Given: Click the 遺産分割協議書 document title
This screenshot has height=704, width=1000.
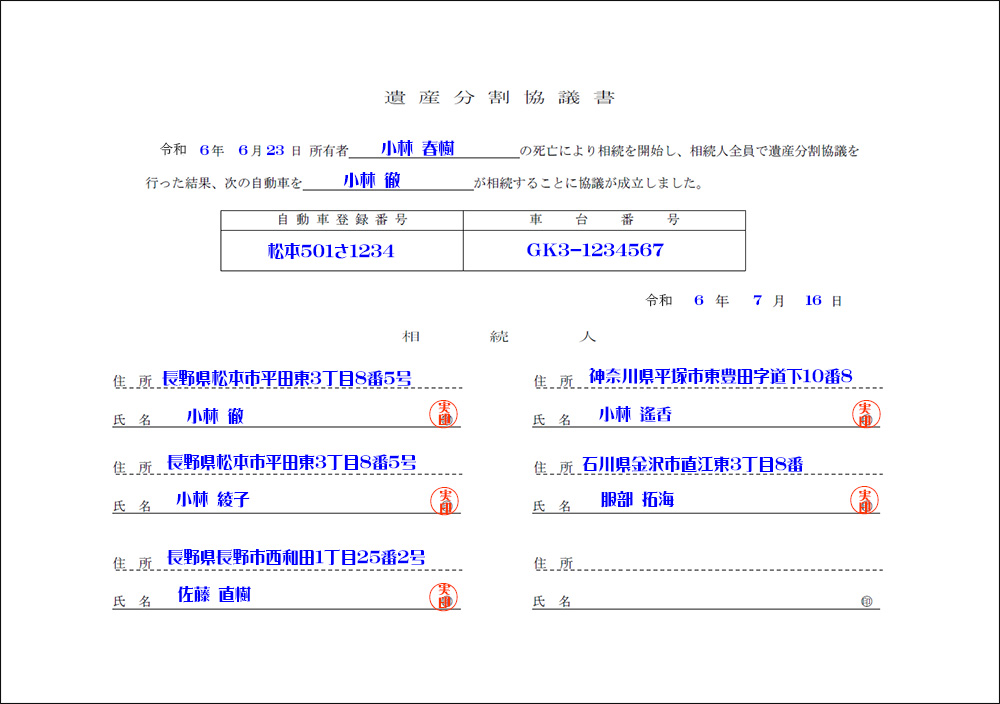Looking at the screenshot, I should (500, 97).
